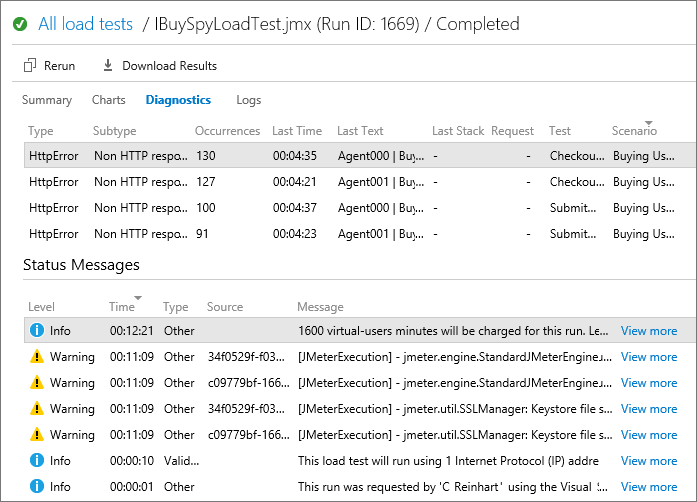Sort by the Scenario column sort arrow
Image resolution: width=697 pixels, height=502 pixels.
[x=649, y=123]
